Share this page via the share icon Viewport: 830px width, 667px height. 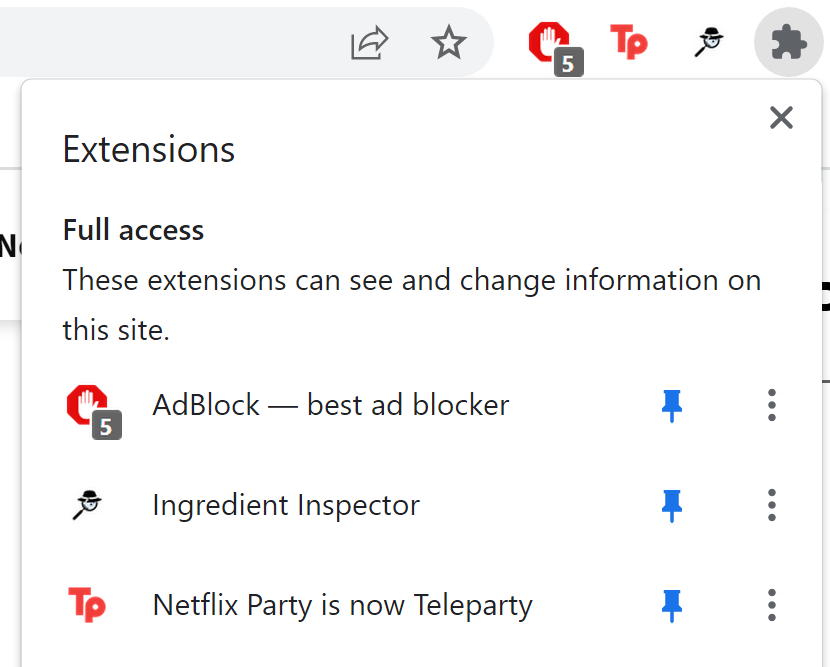[369, 43]
